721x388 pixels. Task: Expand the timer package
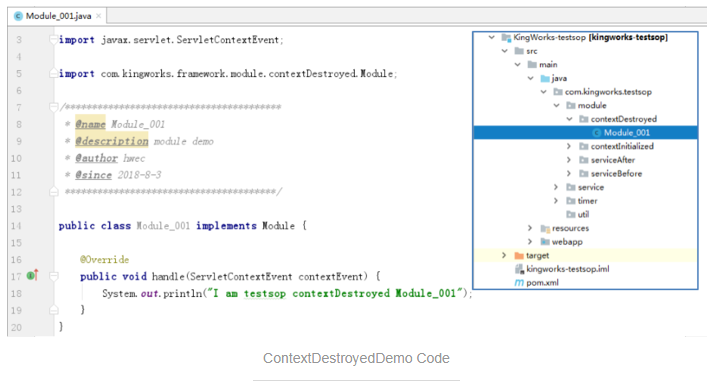point(556,201)
